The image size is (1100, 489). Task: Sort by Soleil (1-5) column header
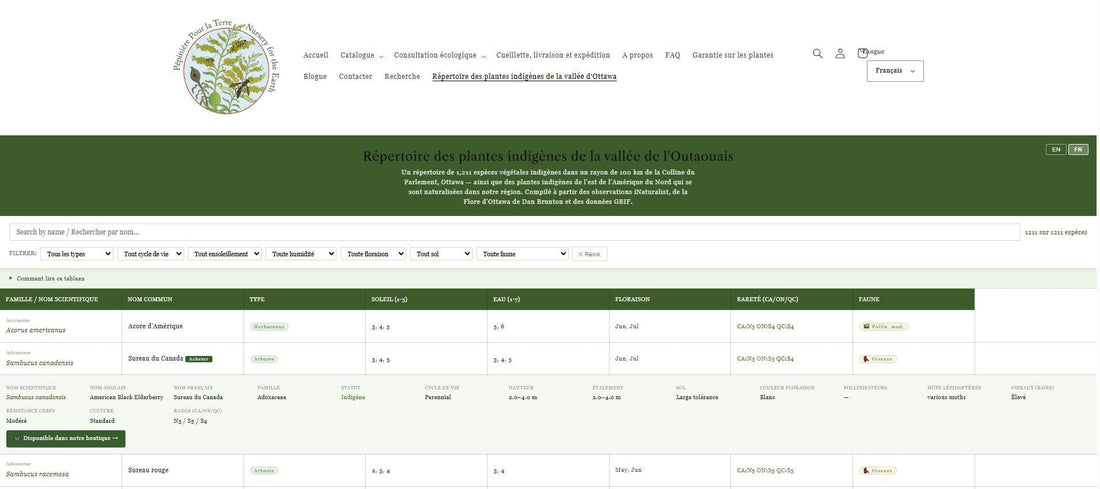(427, 299)
